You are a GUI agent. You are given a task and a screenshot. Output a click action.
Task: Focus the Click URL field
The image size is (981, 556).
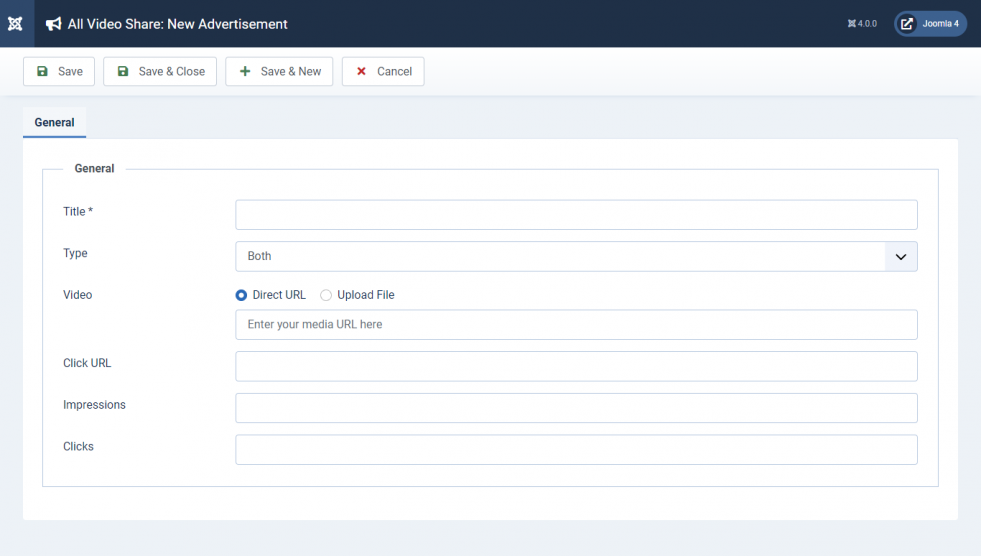click(x=576, y=366)
